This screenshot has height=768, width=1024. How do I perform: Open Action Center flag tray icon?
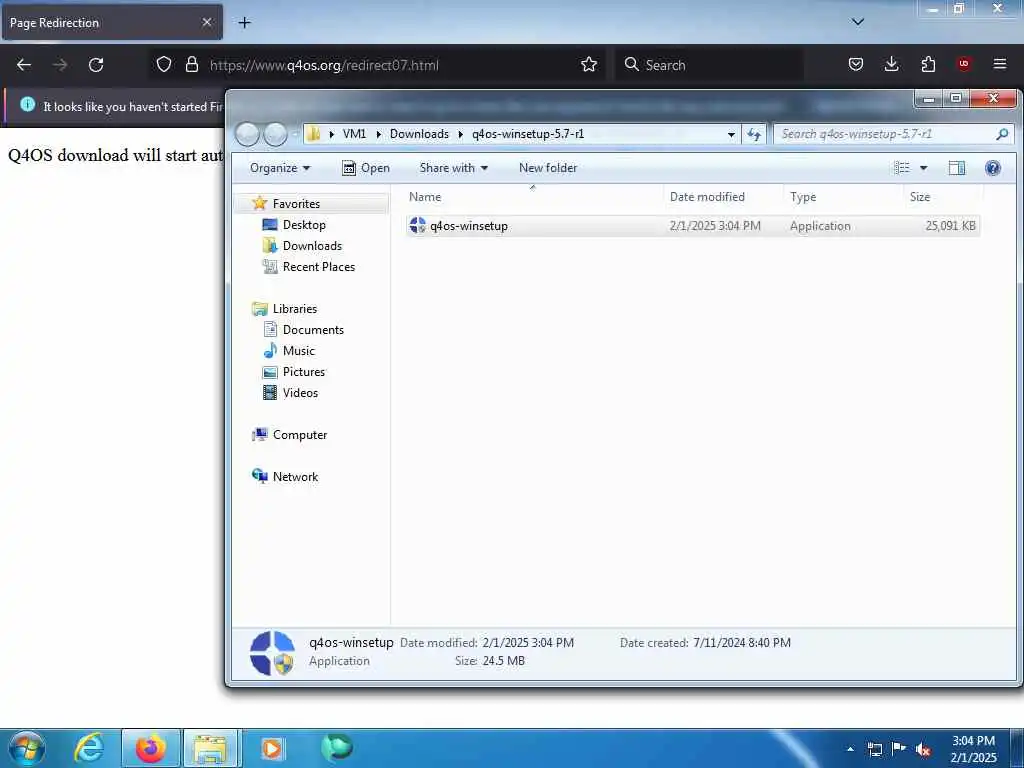click(x=899, y=749)
